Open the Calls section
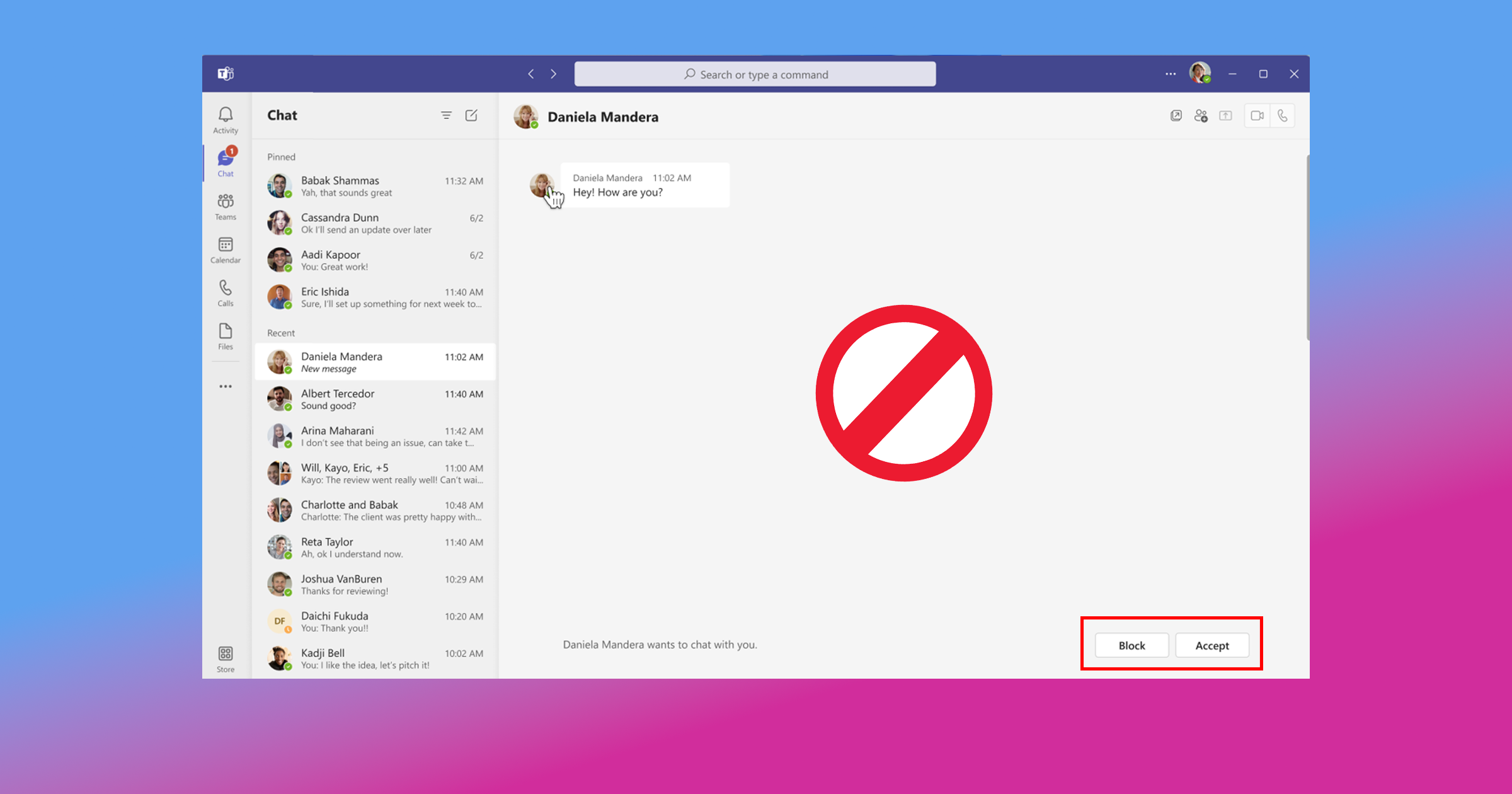 click(226, 293)
